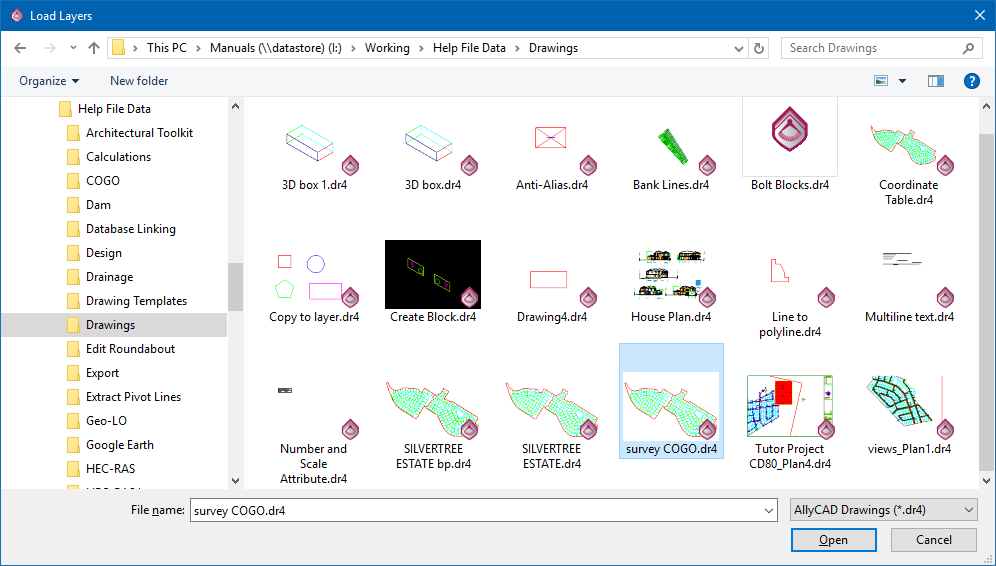Click the New folder command

139,81
